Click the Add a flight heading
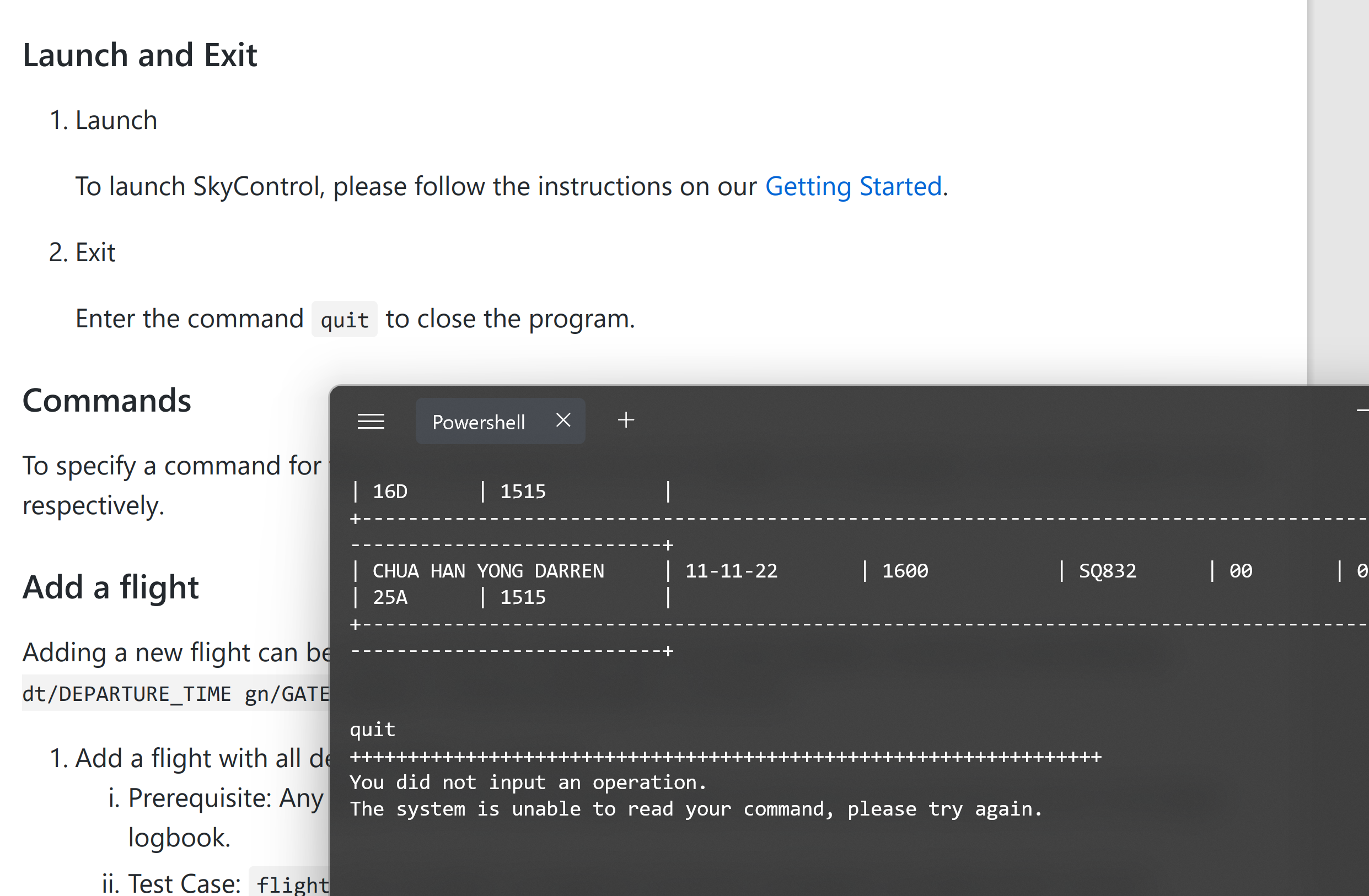The height and width of the screenshot is (896, 1369). (110, 587)
